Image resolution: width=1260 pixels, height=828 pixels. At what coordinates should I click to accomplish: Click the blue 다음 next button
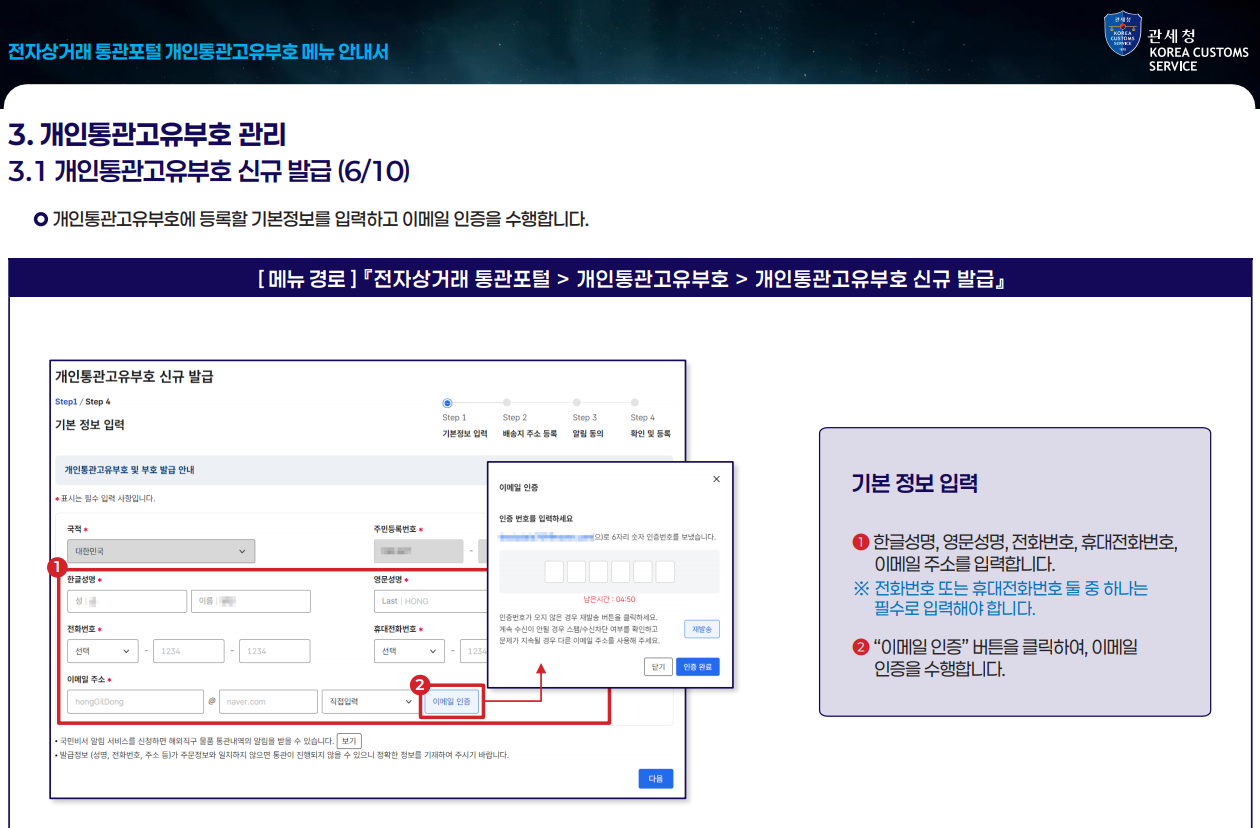pos(656,778)
